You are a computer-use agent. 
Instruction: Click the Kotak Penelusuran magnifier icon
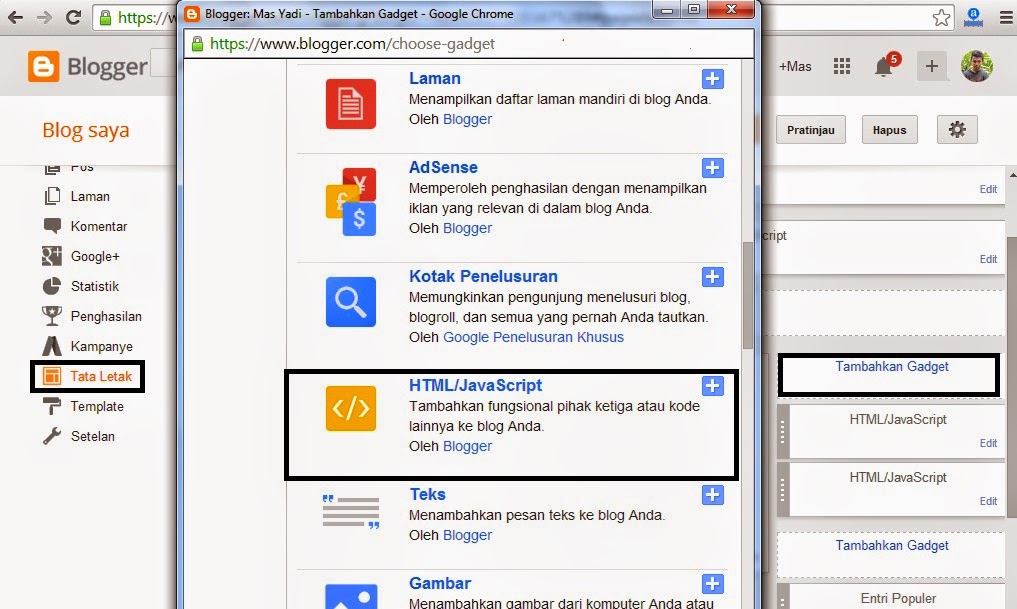coord(350,302)
